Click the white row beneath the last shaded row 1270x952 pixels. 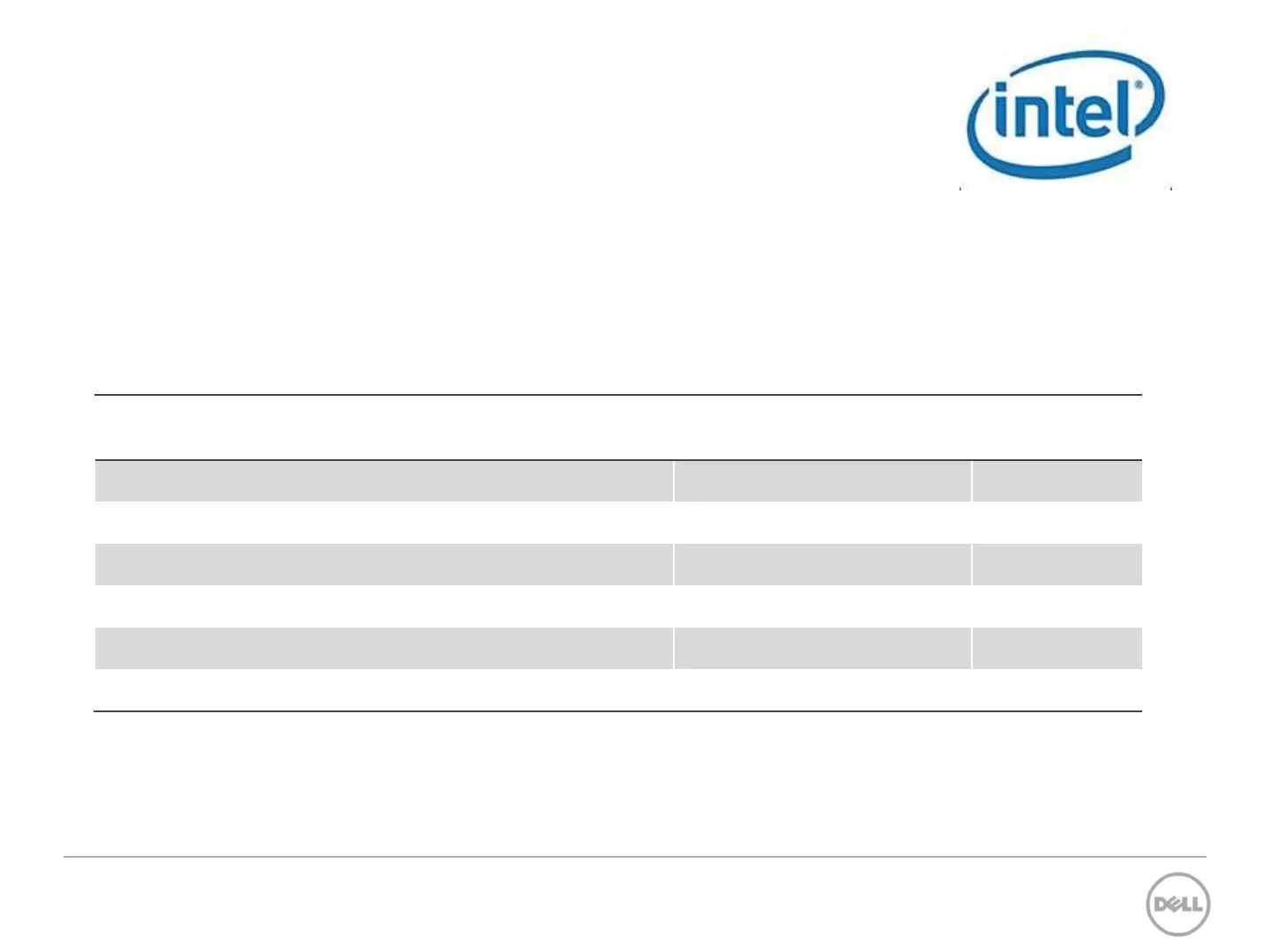(x=618, y=689)
